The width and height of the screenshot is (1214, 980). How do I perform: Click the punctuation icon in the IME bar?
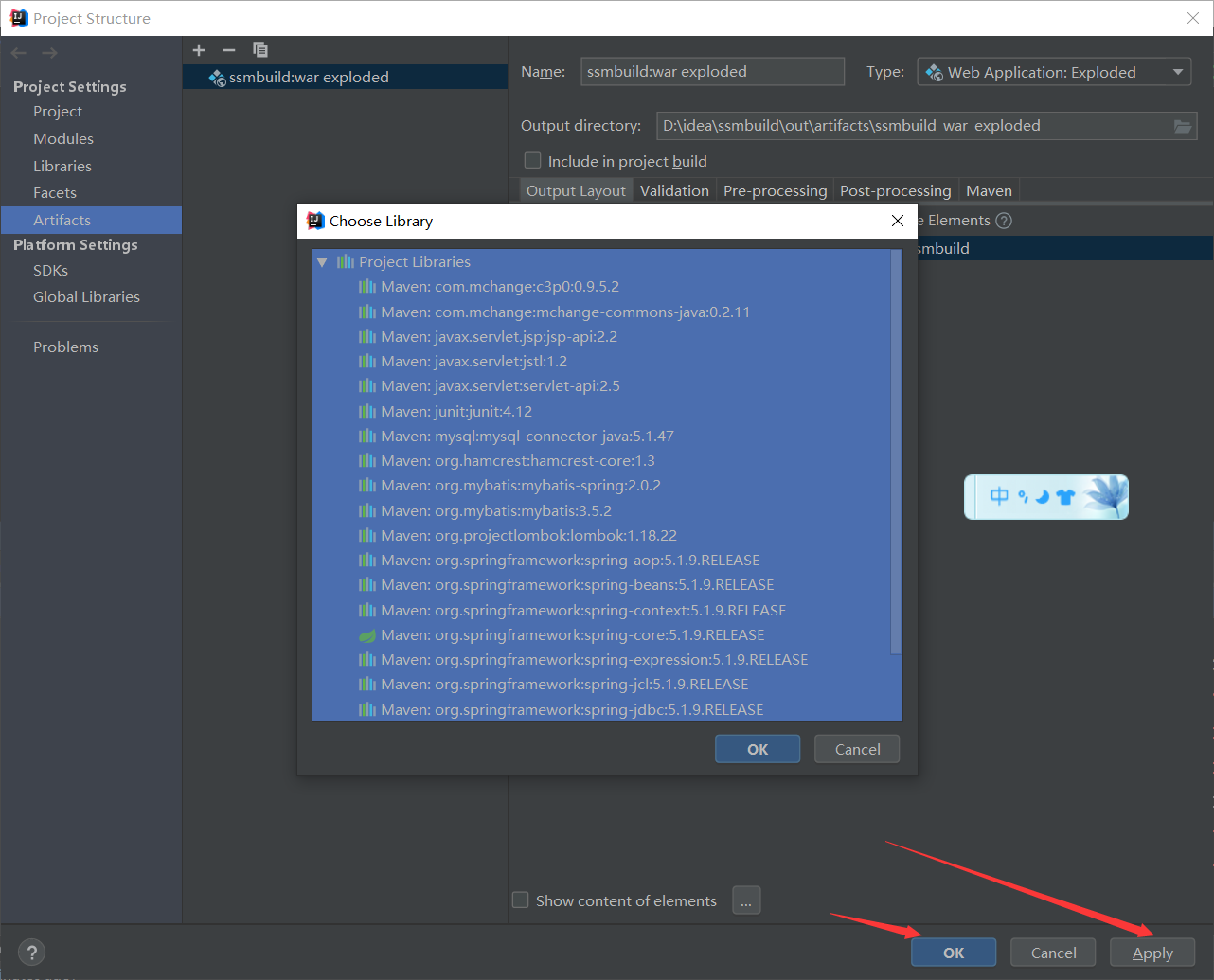[x=1023, y=496]
